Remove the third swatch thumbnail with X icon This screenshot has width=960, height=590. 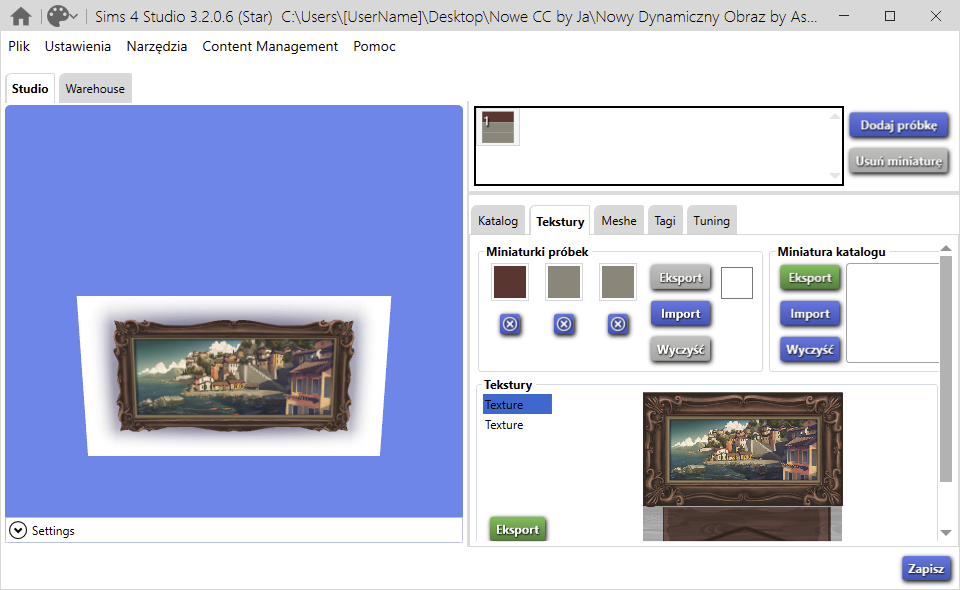click(x=618, y=324)
